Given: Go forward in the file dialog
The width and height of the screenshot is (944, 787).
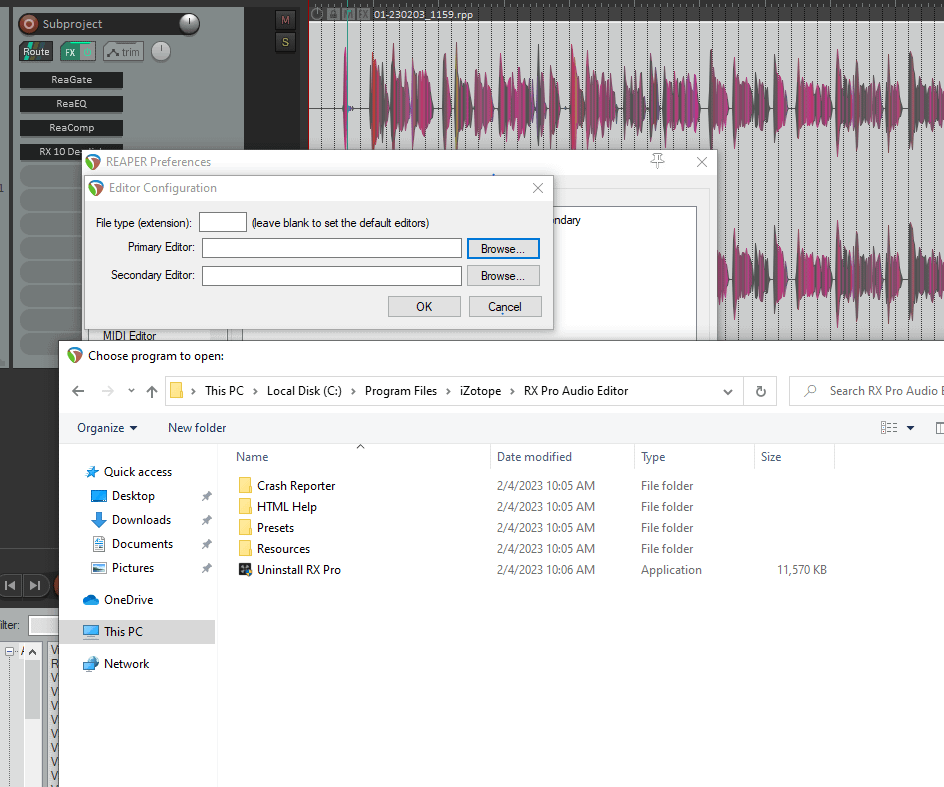Looking at the screenshot, I should (x=108, y=391).
